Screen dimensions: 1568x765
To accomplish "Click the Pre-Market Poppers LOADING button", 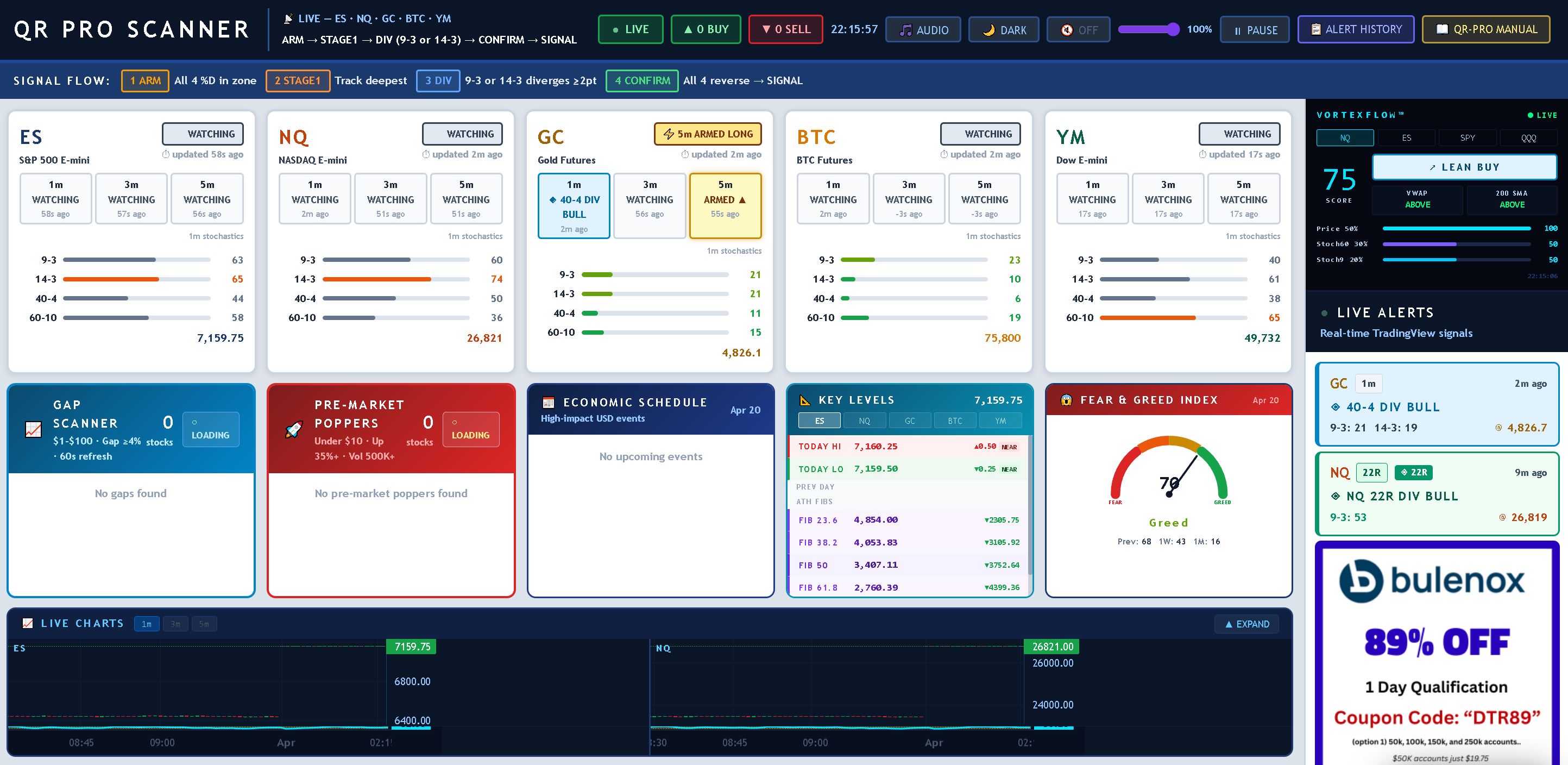I will click(470, 429).
